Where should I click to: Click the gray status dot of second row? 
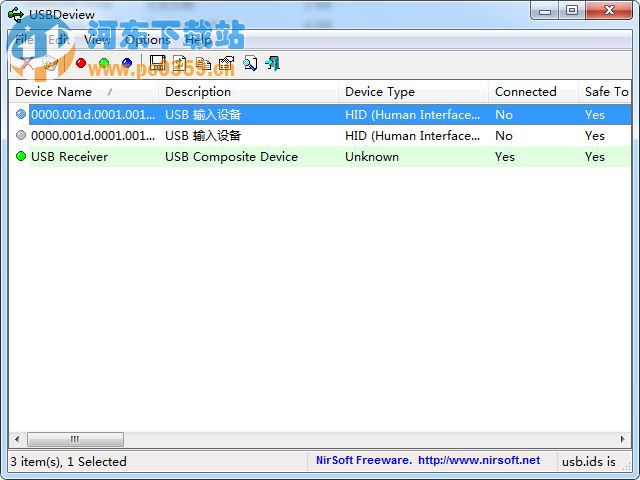pyautogui.click(x=21, y=135)
